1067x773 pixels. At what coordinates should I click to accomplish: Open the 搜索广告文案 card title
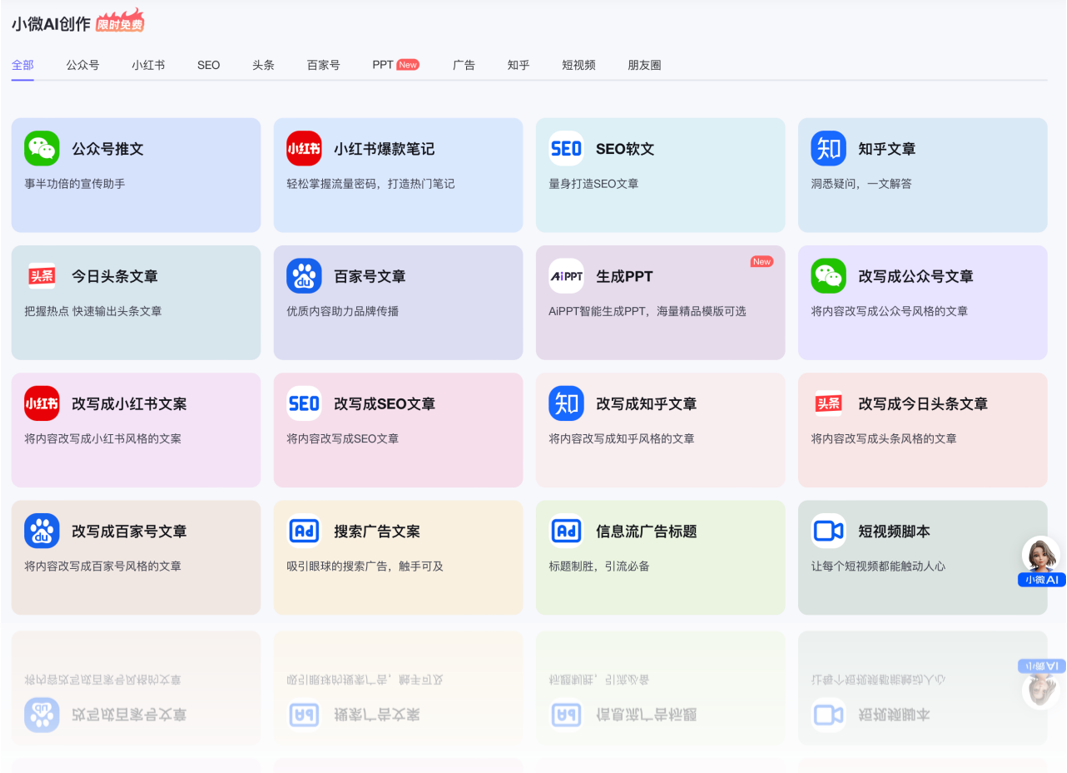pyautogui.click(x=377, y=531)
